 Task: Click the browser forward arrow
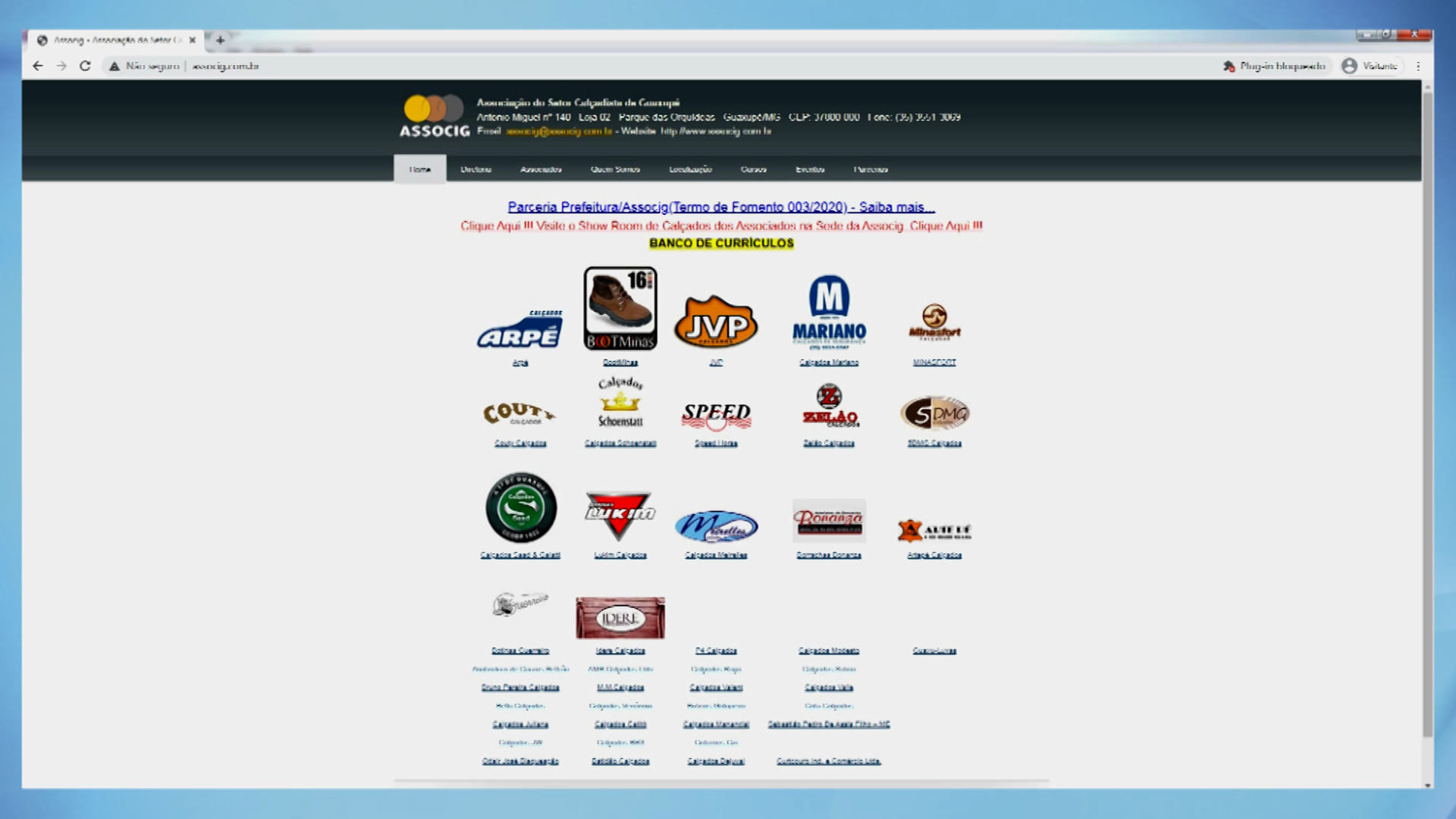point(61,66)
